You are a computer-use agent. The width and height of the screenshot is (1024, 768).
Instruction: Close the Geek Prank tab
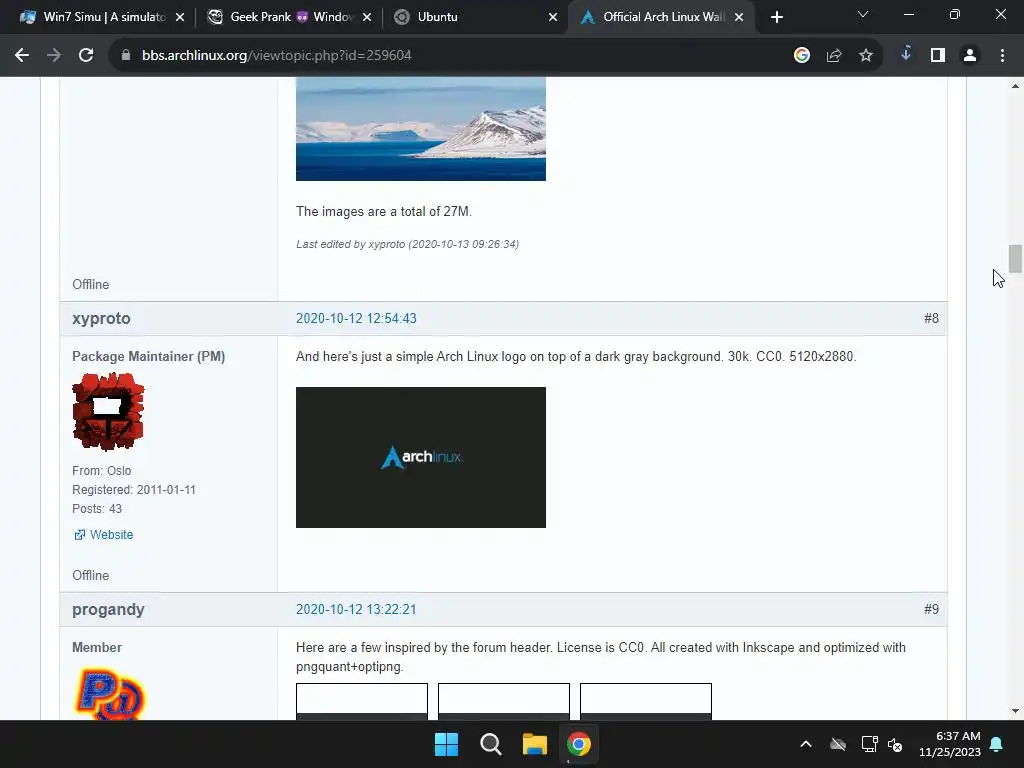click(x=367, y=18)
